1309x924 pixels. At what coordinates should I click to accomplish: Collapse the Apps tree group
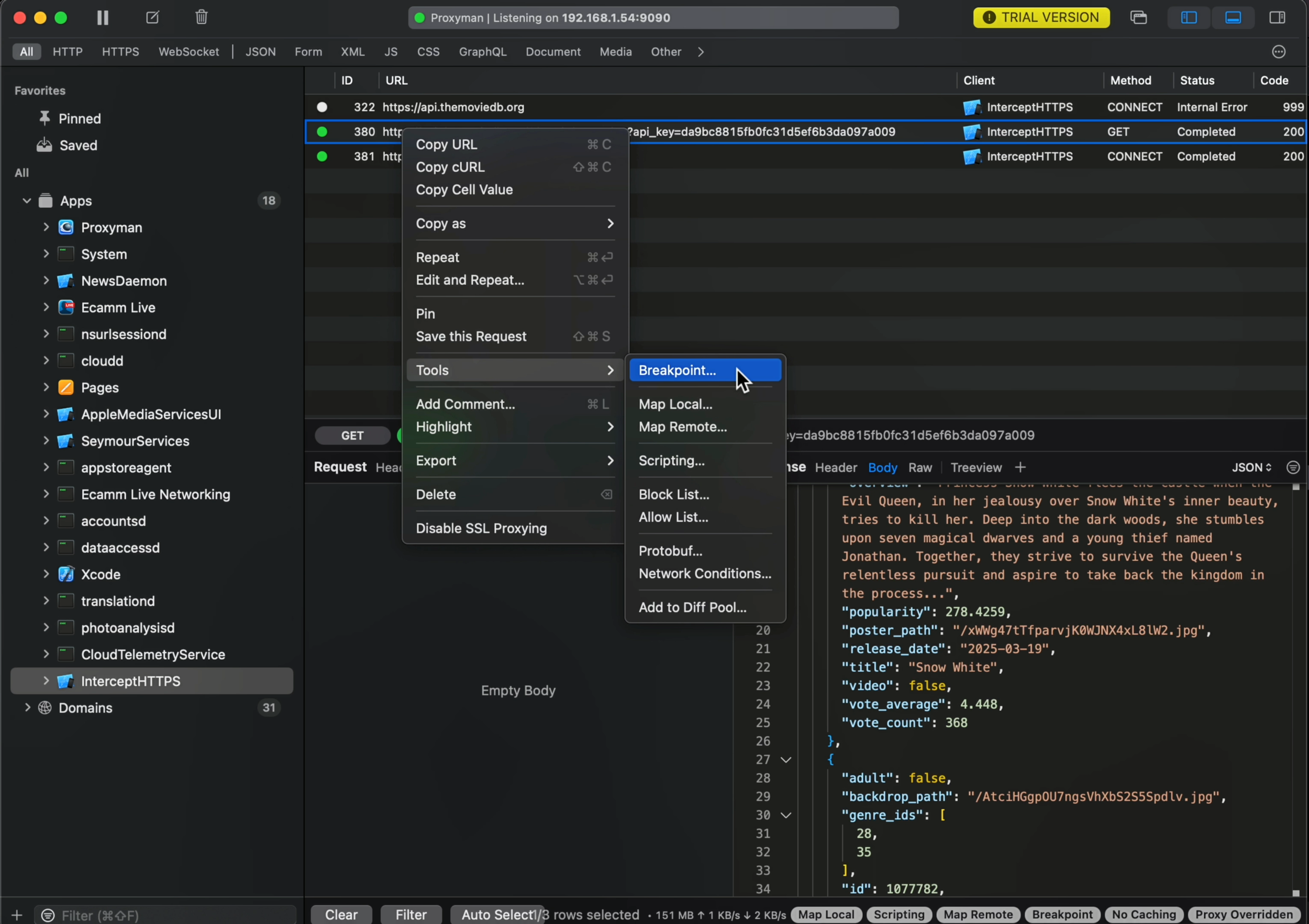27,201
